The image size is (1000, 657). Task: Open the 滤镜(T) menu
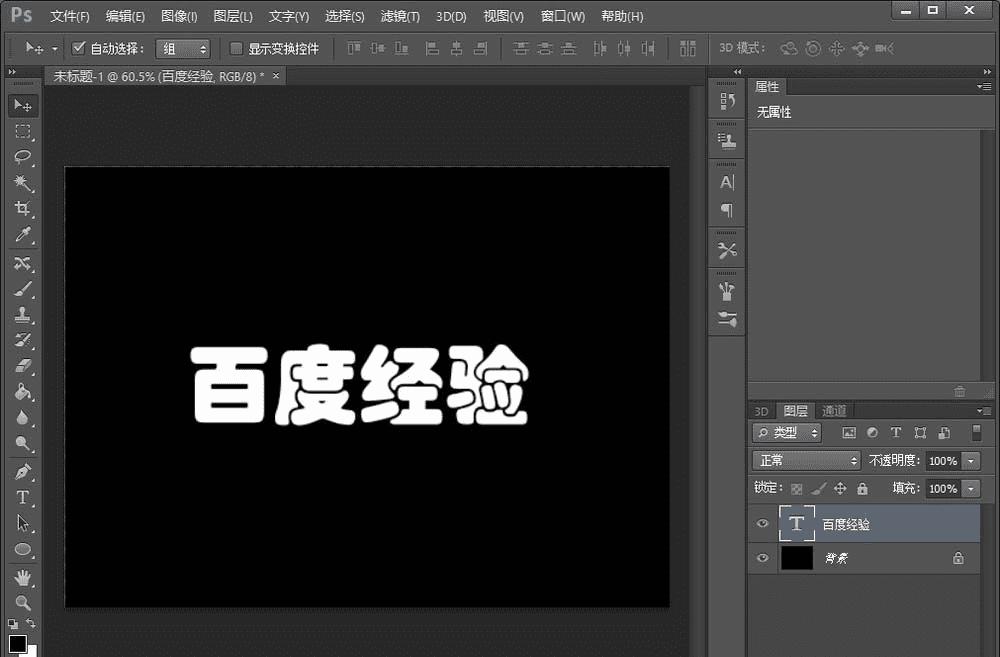pyautogui.click(x=400, y=16)
